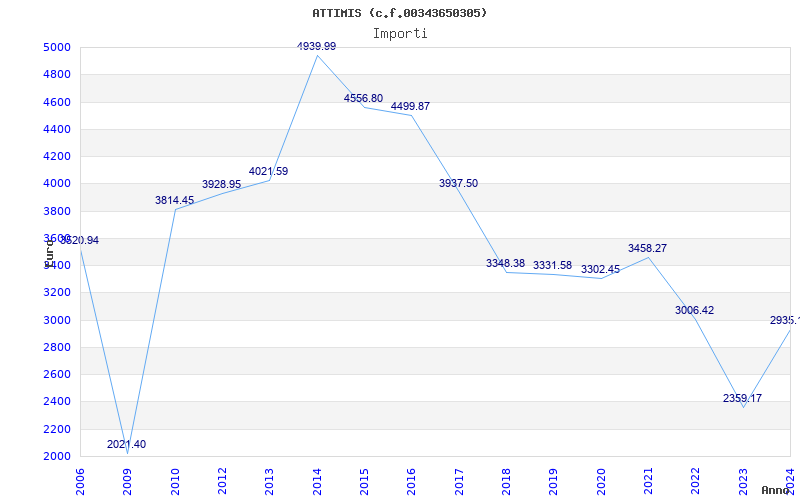This screenshot has height=500, width=800.
Task: Select data label 3348.38
Action: pyautogui.click(x=505, y=263)
